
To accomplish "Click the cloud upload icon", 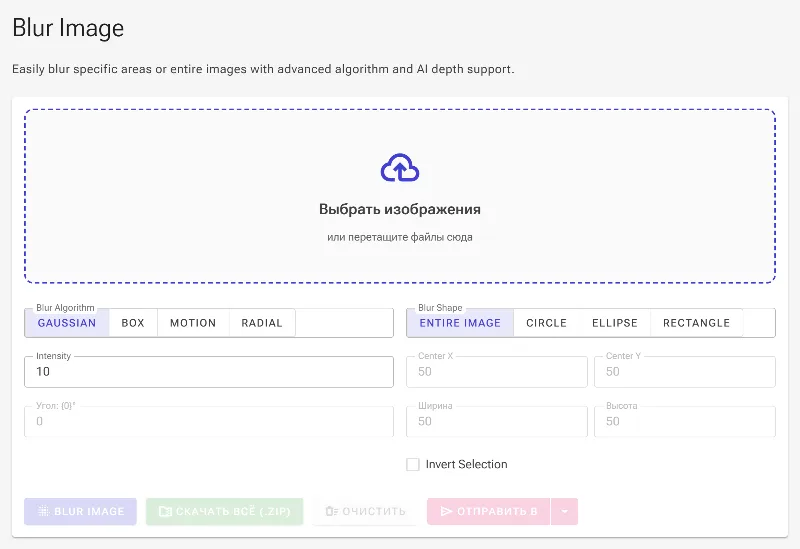I will pyautogui.click(x=399, y=168).
